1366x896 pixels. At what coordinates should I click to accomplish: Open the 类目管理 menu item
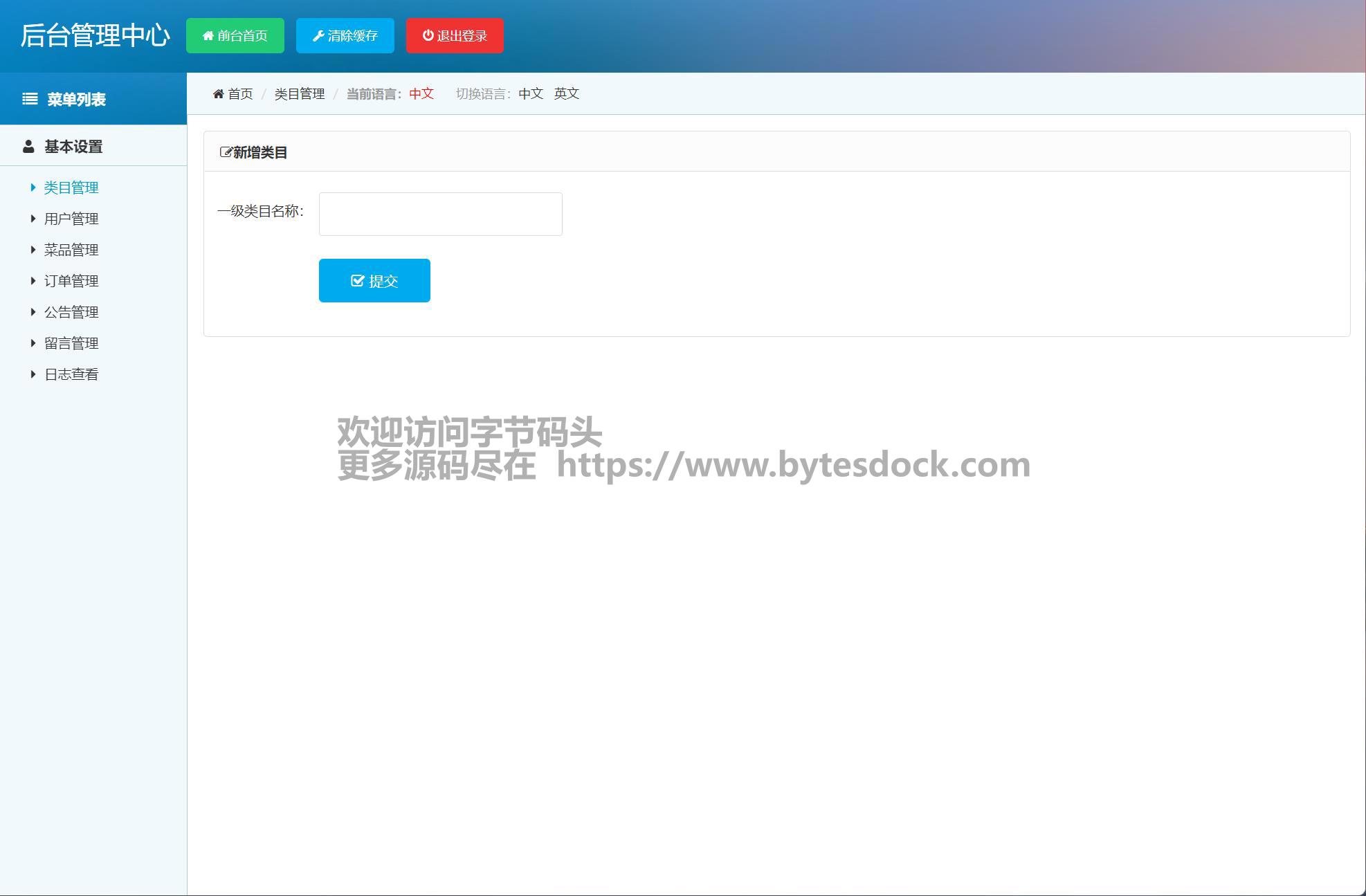(x=71, y=188)
